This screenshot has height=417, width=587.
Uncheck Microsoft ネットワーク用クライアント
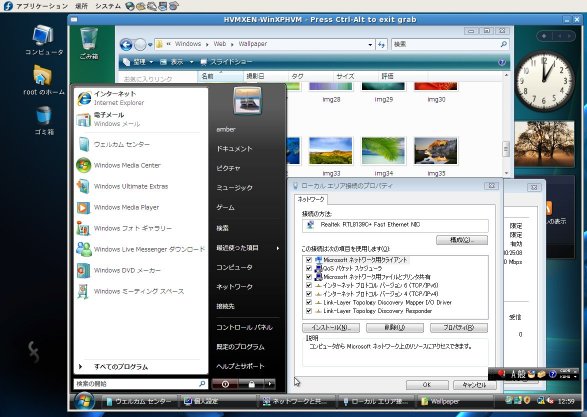tap(309, 260)
